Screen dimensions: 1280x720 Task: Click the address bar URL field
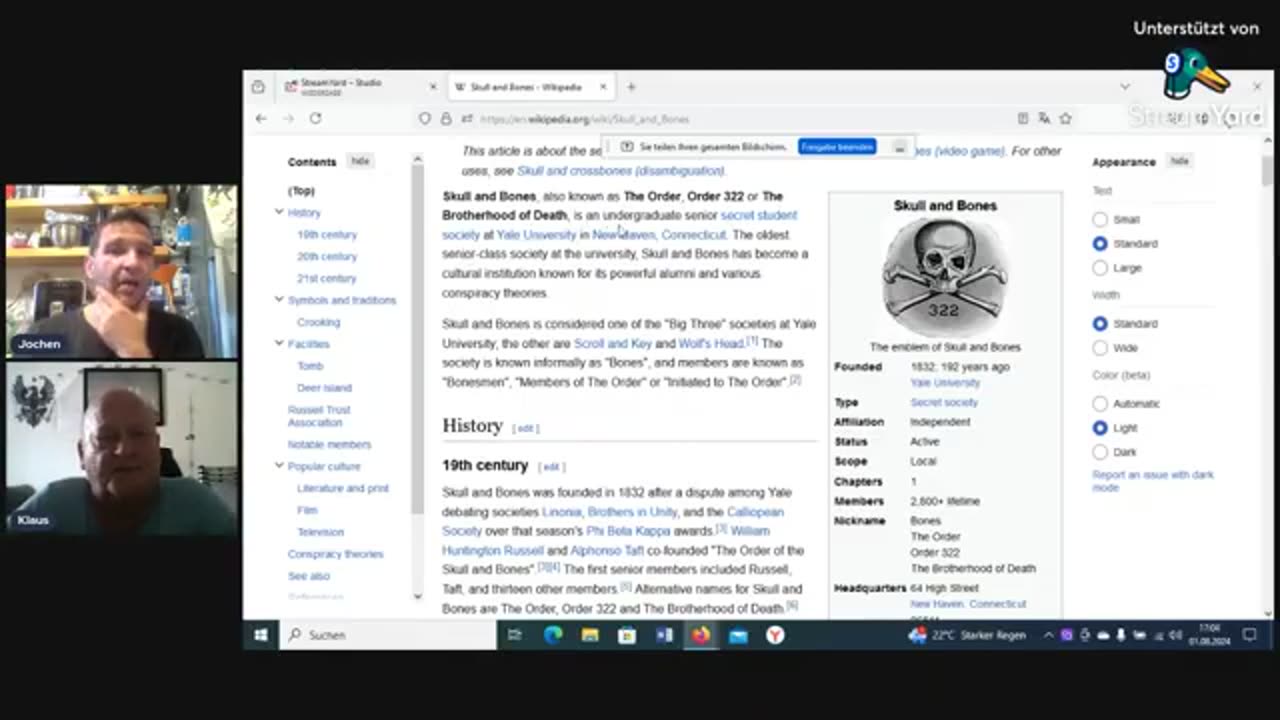(740, 118)
